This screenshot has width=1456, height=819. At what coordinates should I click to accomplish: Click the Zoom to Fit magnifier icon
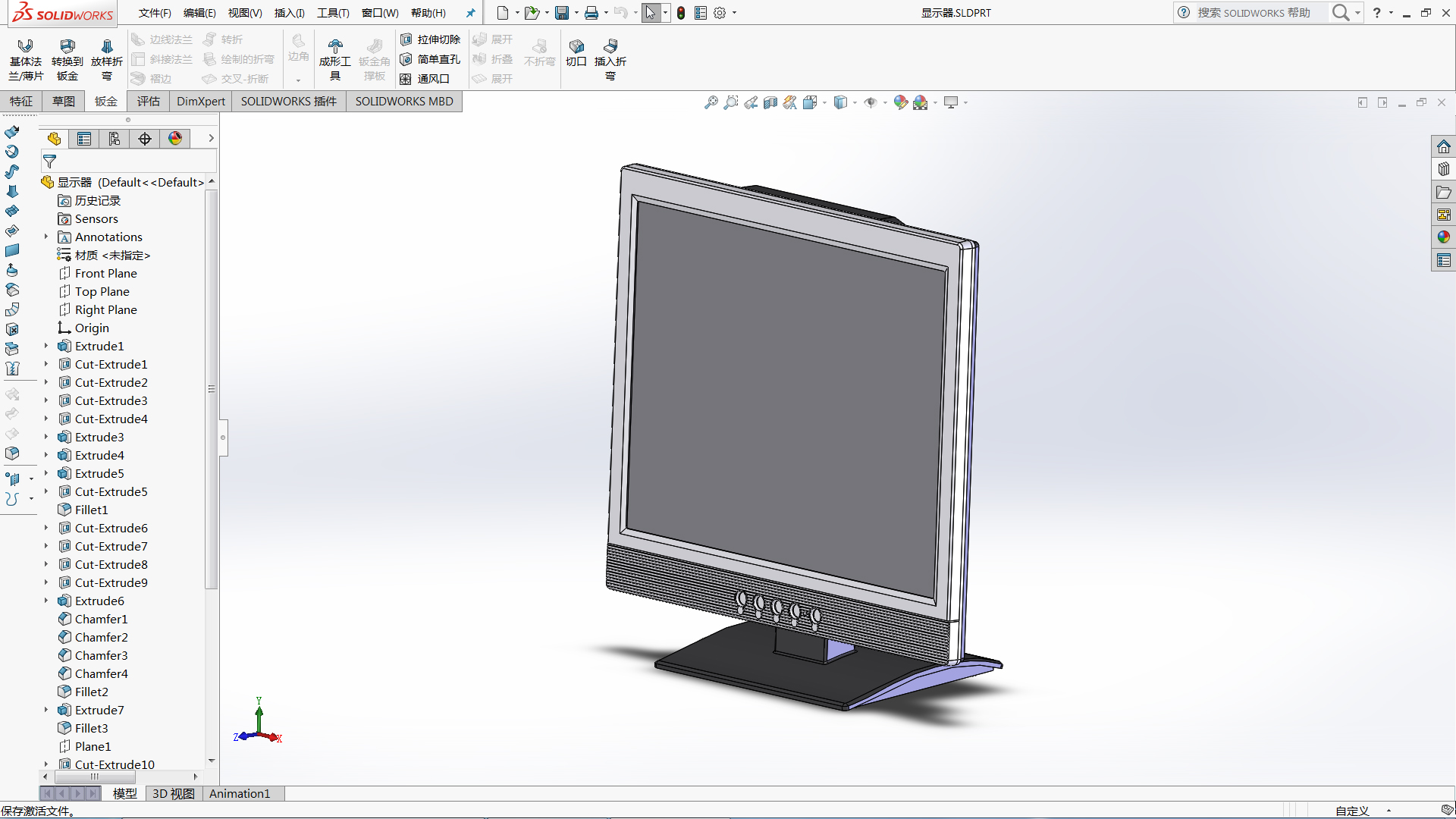coord(711,102)
